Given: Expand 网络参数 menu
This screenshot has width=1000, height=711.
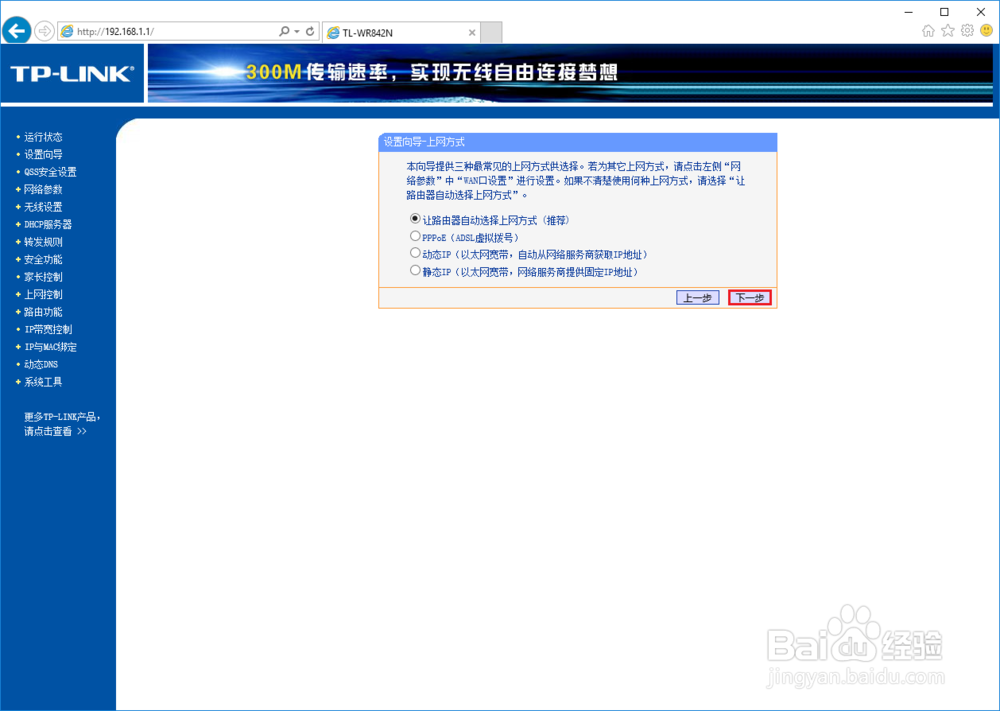Looking at the screenshot, I should (x=43, y=189).
